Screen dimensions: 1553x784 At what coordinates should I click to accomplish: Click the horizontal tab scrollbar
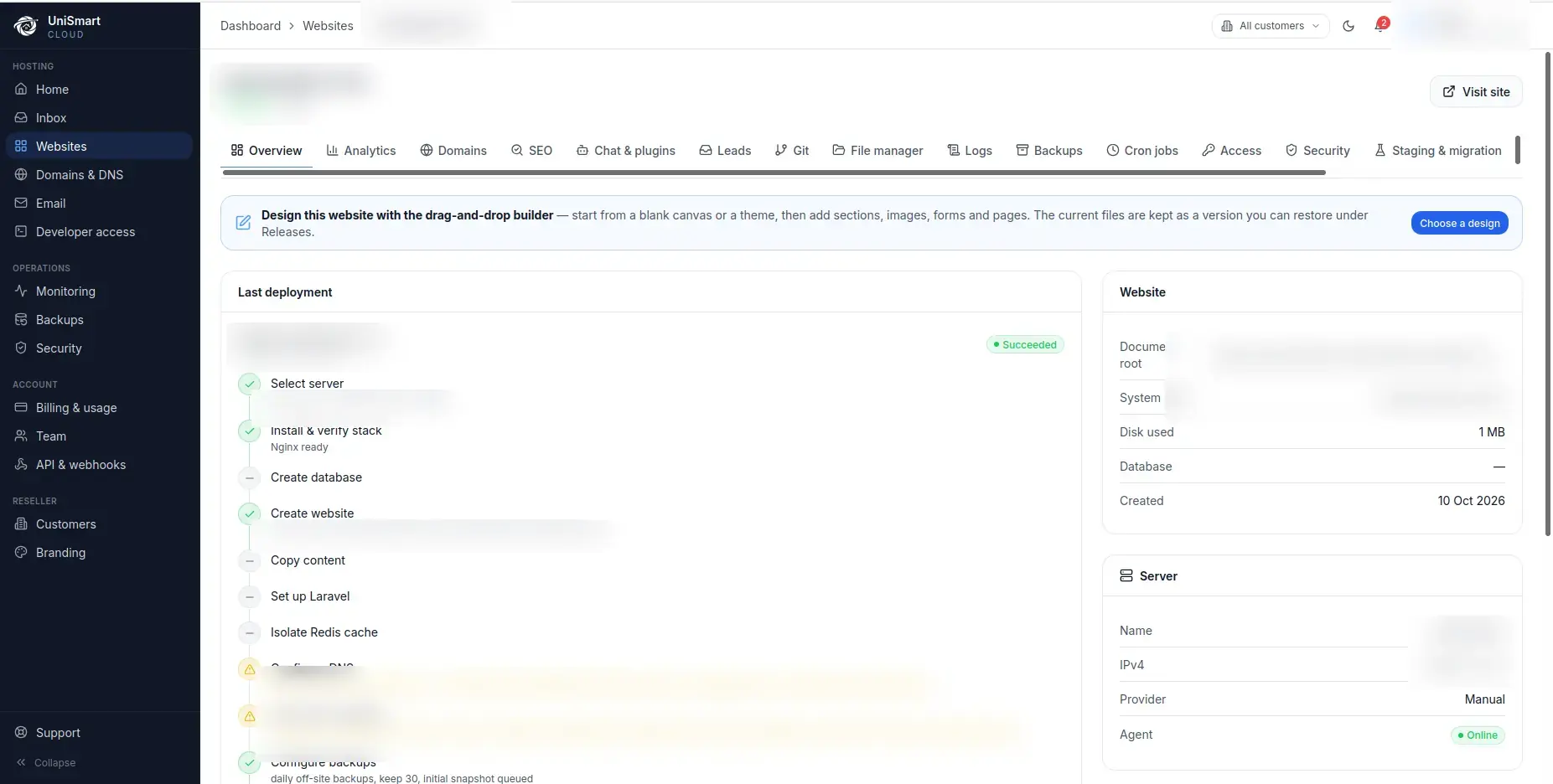click(774, 173)
